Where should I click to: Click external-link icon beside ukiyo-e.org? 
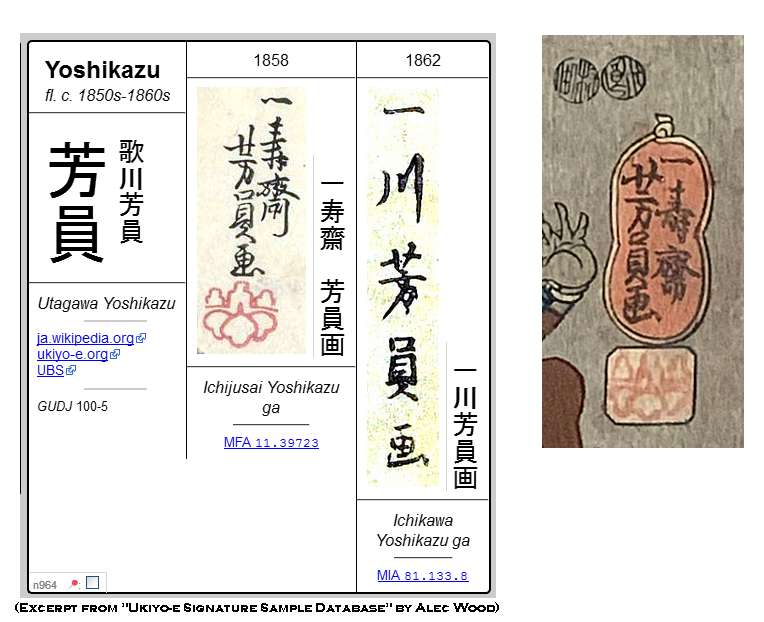pyautogui.click(x=115, y=354)
